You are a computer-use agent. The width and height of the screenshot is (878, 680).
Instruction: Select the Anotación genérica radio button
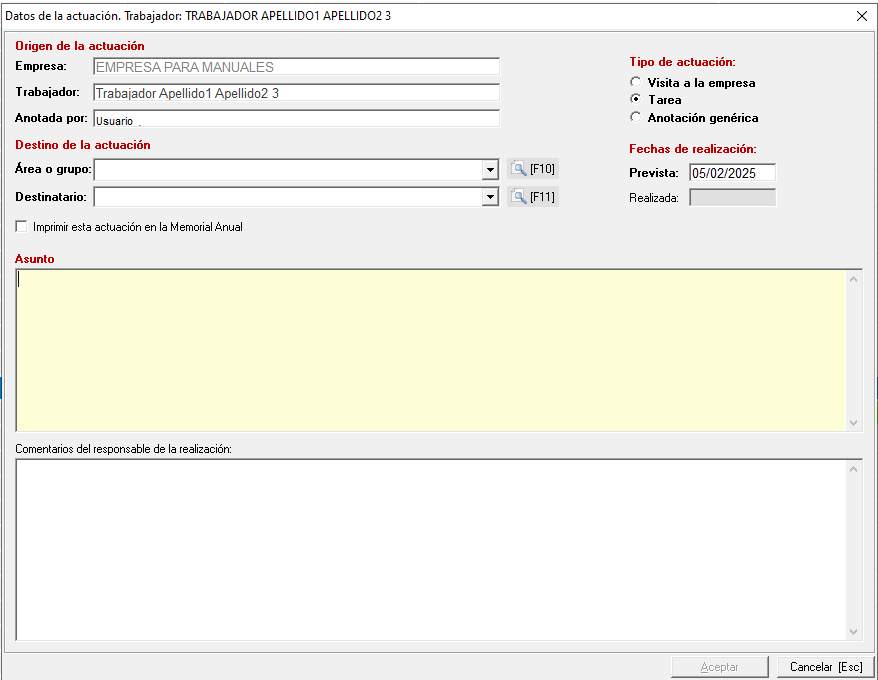coord(636,117)
